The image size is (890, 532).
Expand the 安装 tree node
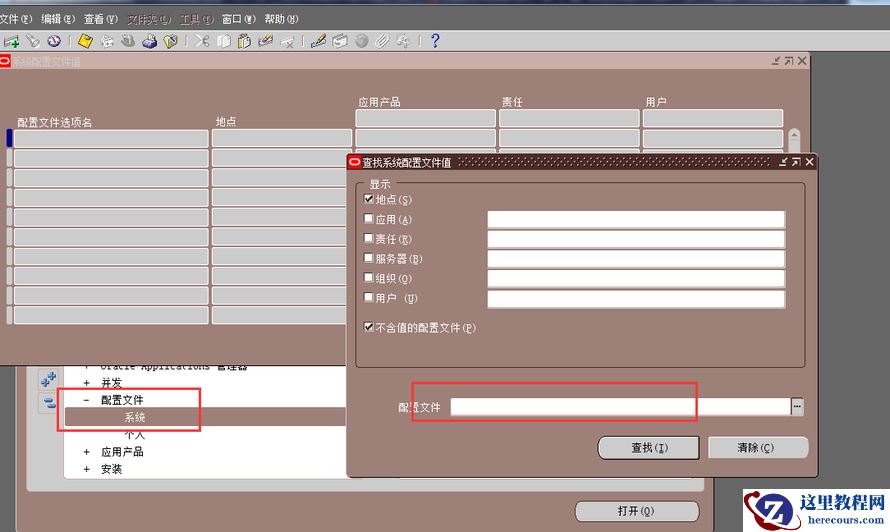pos(86,470)
